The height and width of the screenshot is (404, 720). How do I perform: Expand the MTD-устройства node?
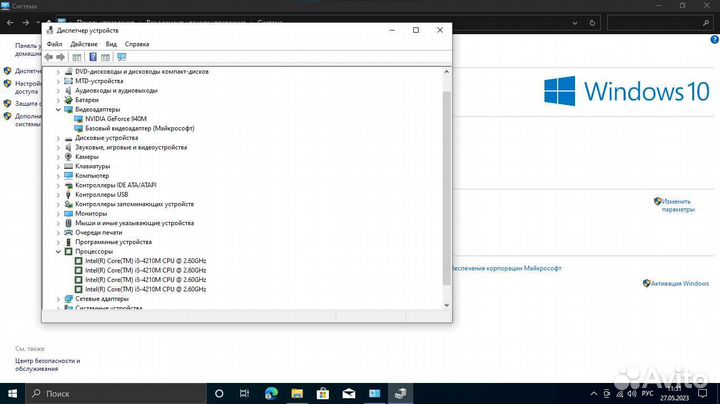point(58,81)
